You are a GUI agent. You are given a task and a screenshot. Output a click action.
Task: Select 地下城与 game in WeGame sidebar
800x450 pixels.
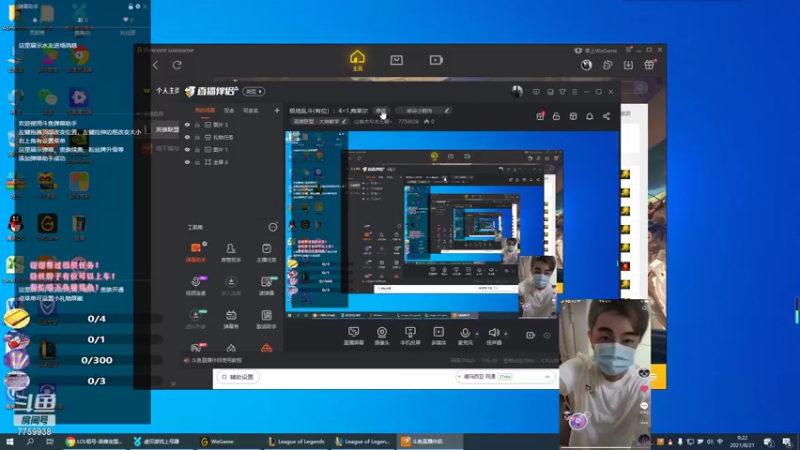167,148
